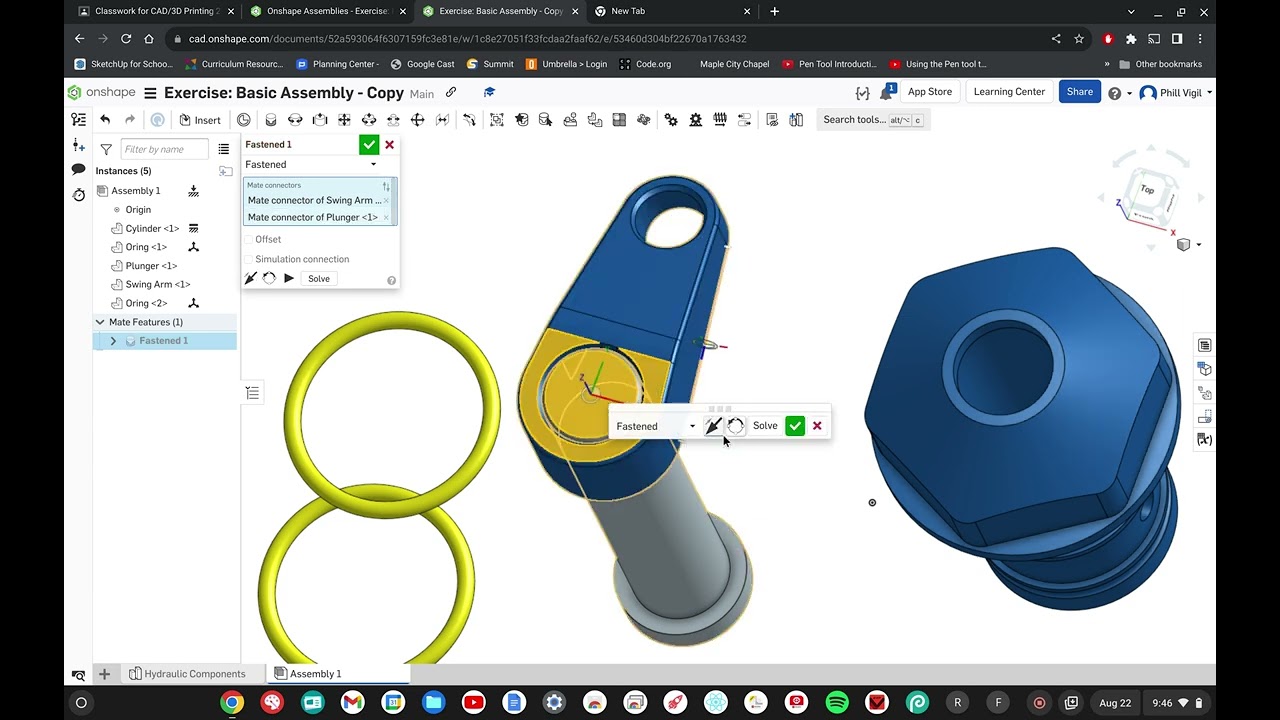This screenshot has height=720, width=1280.
Task: Remove Swing Arm mate connector selection
Action: tap(386, 201)
